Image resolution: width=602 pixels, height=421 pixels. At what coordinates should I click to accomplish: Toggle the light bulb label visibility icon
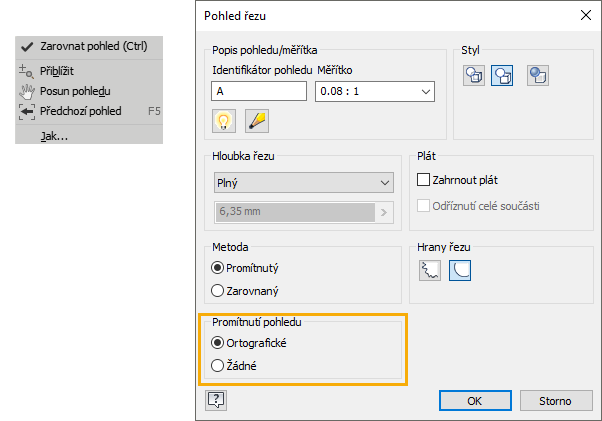(224, 121)
